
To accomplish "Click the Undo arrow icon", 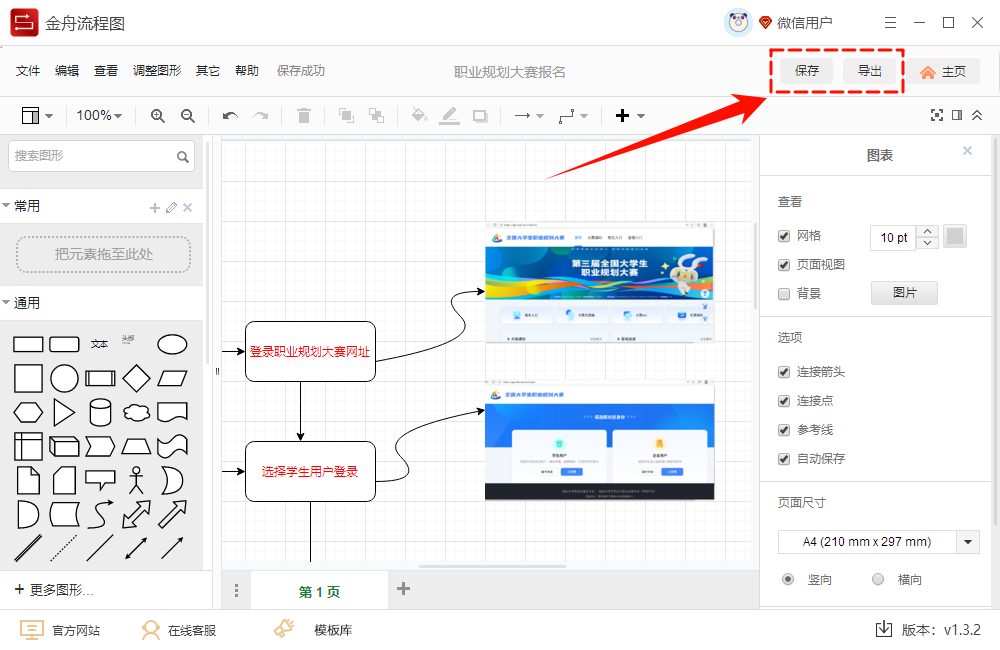I will [x=229, y=116].
